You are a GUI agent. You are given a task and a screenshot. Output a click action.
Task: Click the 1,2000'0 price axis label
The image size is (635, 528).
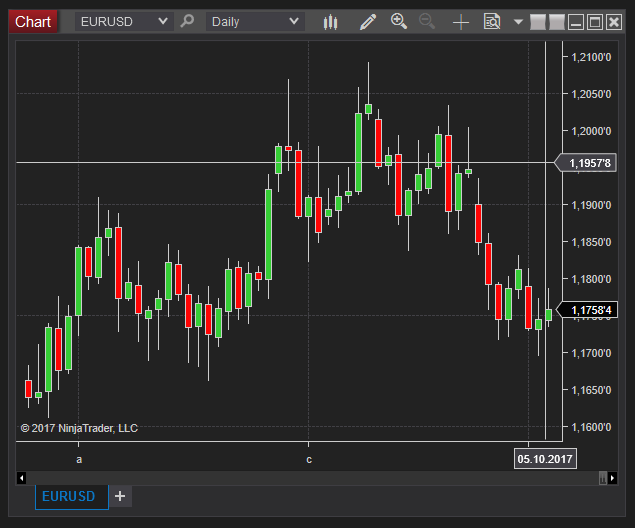[x=591, y=131]
